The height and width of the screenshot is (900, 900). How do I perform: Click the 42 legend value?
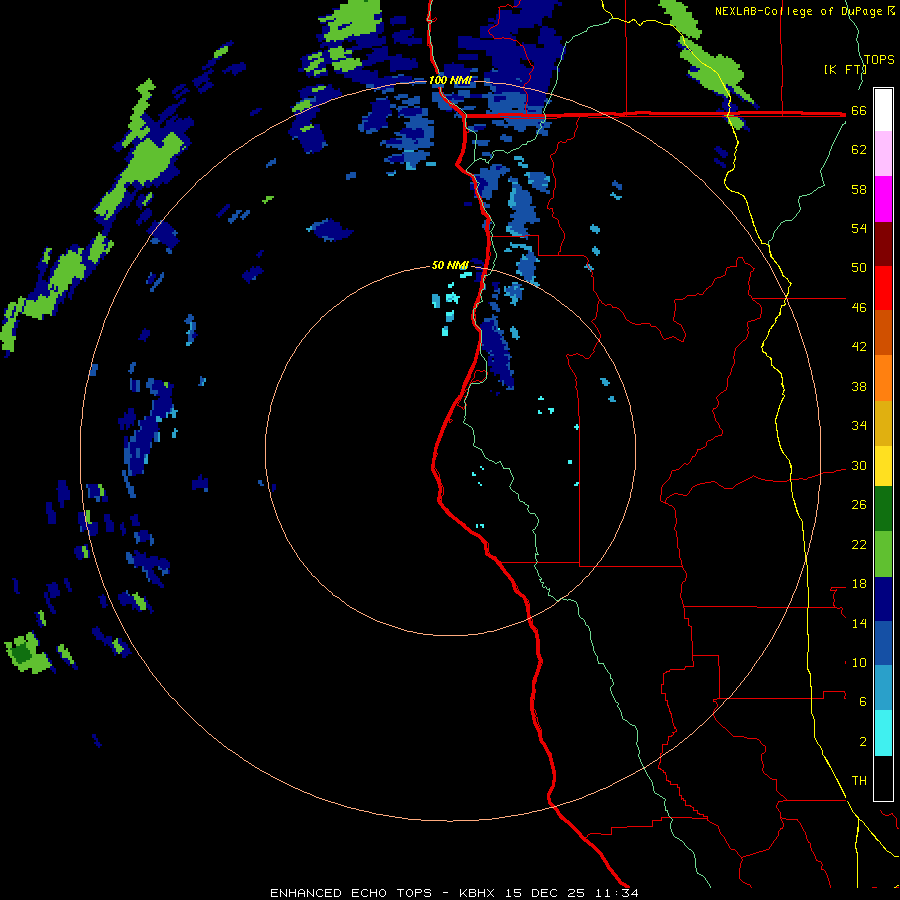[x=859, y=347]
